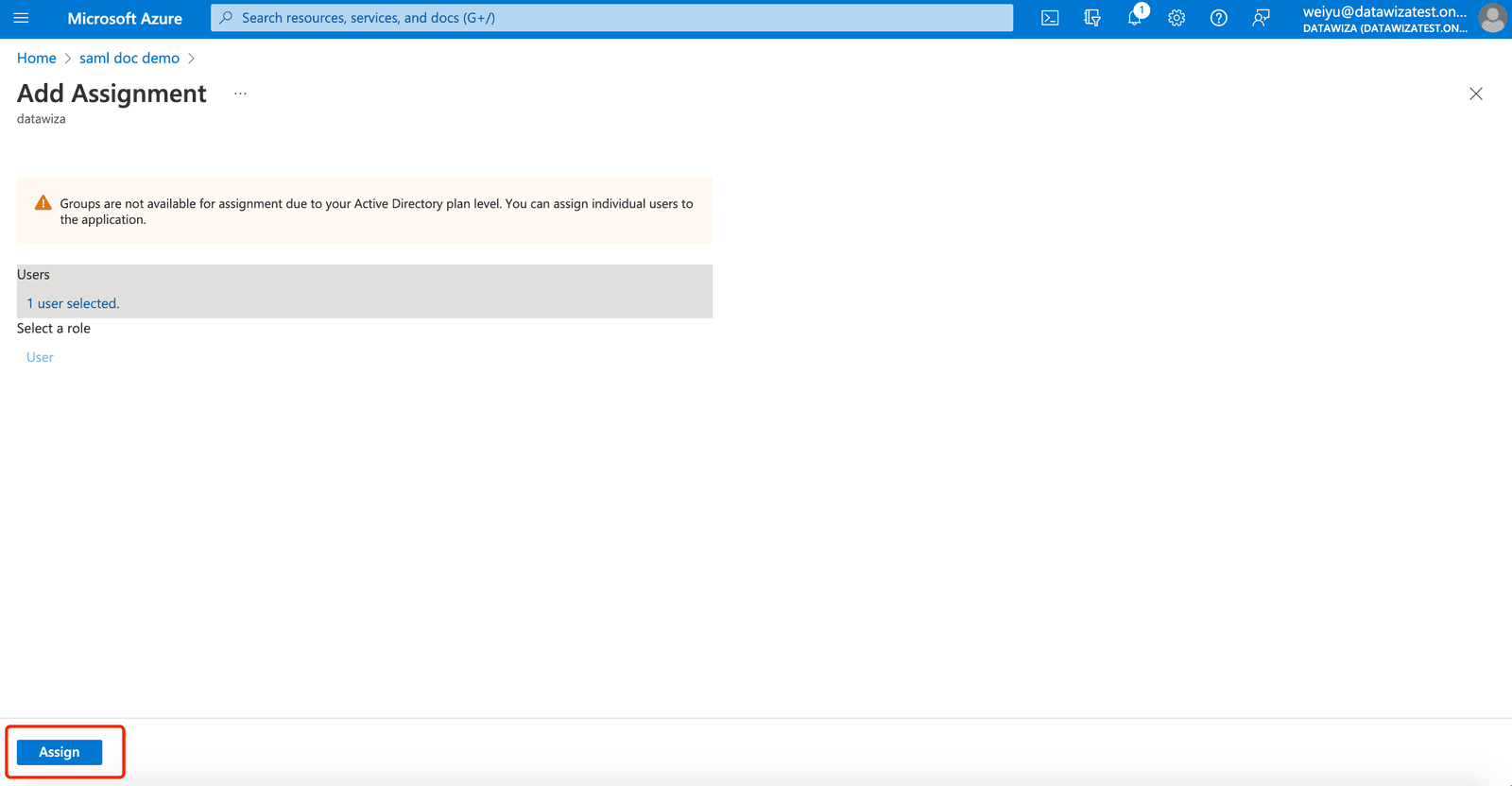The image size is (1512, 786).
Task: Click the Microsoft Azure home label
Action: tap(125, 18)
